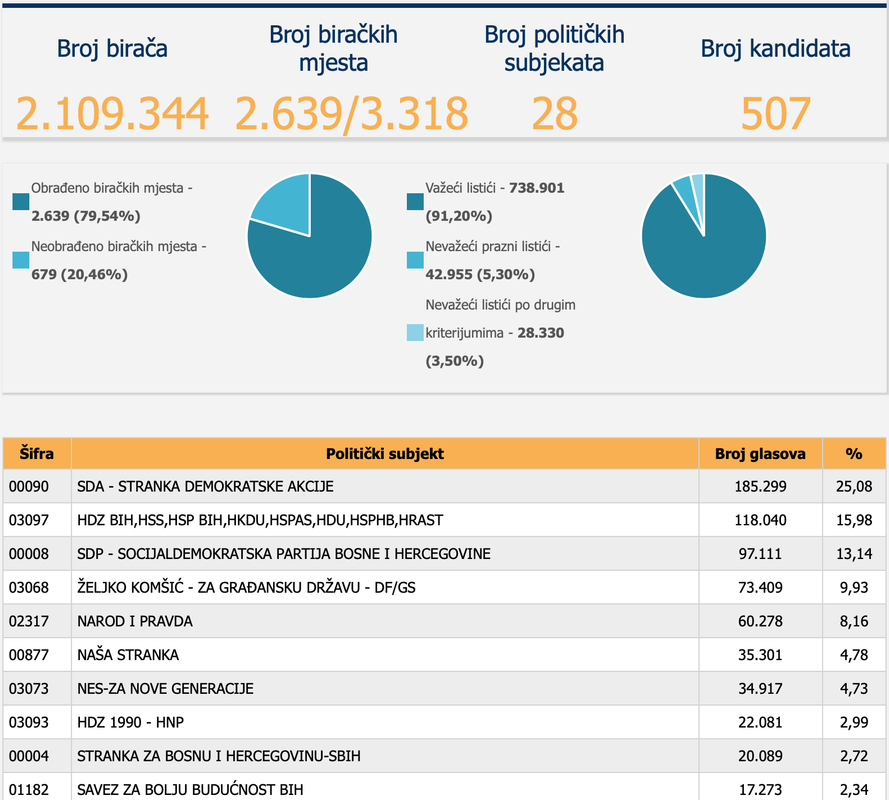889x800 pixels.
Task: Click the percentage cell 15,98
Action: tap(854, 520)
